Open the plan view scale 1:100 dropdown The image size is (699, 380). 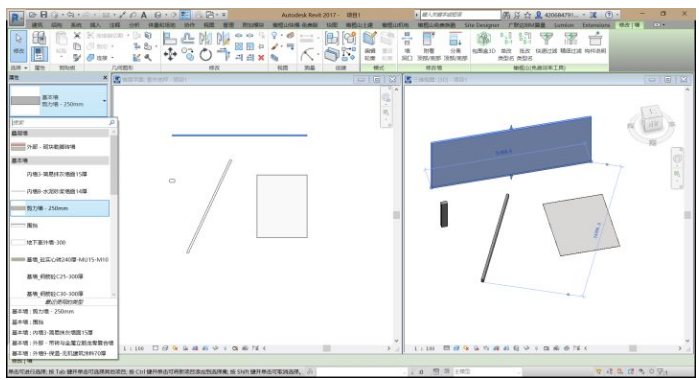click(x=134, y=348)
